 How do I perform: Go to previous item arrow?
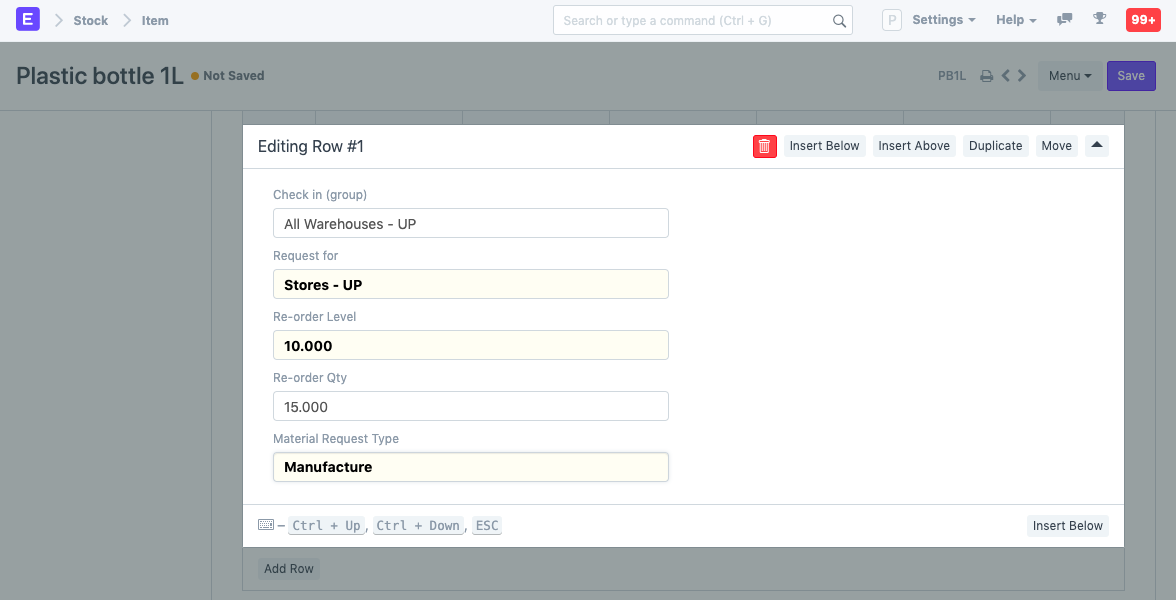pos(1006,76)
